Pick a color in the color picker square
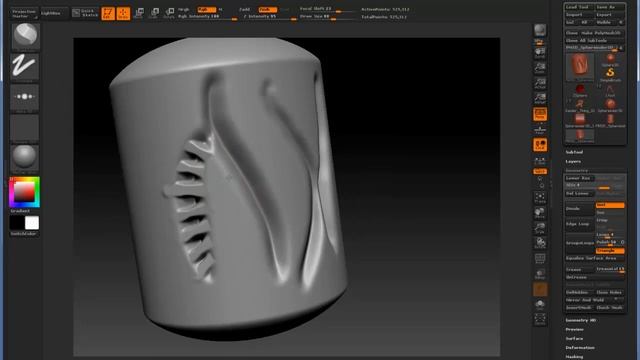This screenshot has width=640, height=360. [24, 192]
